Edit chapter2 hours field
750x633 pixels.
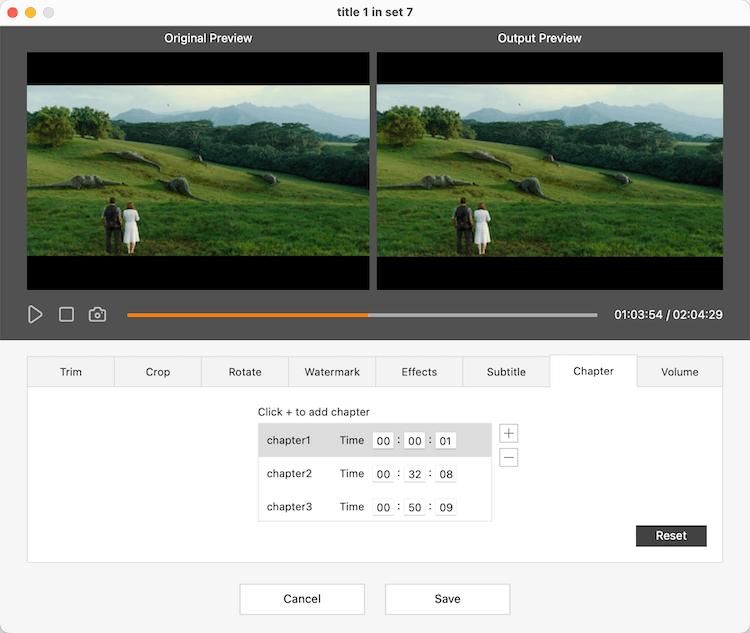[x=383, y=474]
